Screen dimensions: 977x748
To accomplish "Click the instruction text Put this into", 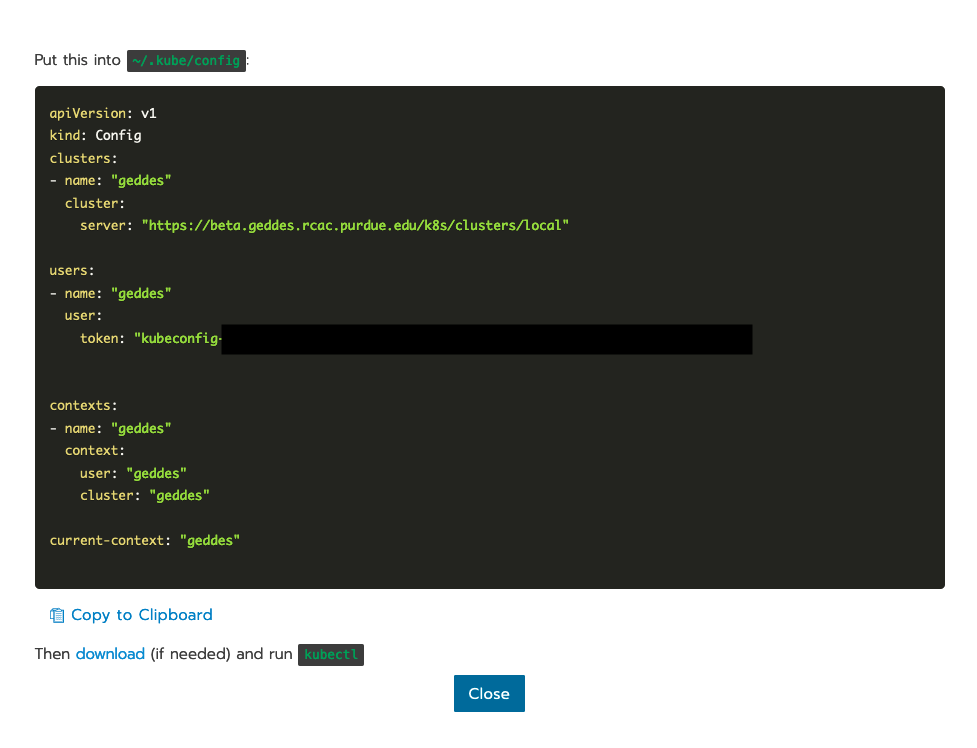I will [76, 60].
